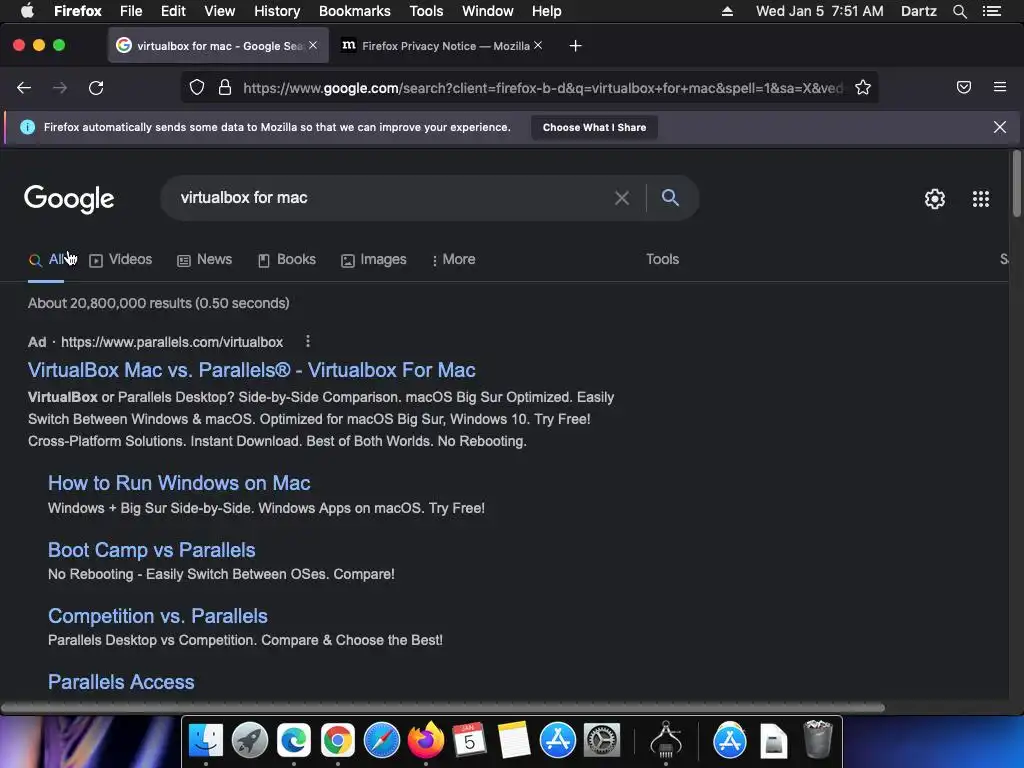The height and width of the screenshot is (768, 1024).
Task: Open Boot Camp vs Parallels link
Action: pyautogui.click(x=152, y=550)
